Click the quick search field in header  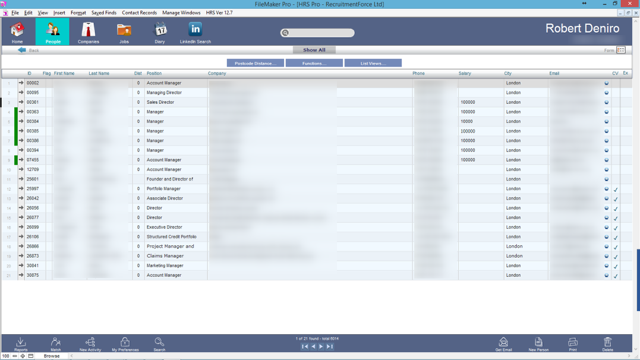pos(317,33)
